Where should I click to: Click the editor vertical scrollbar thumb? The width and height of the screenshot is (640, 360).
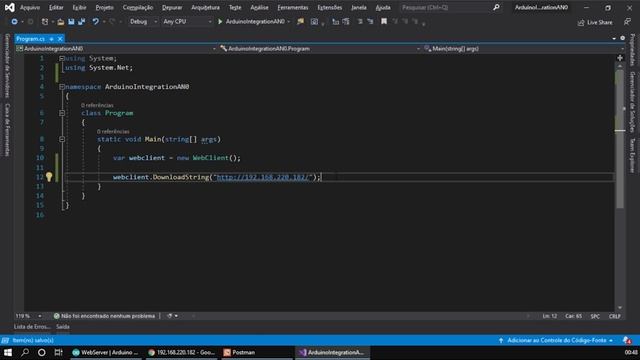[620, 139]
